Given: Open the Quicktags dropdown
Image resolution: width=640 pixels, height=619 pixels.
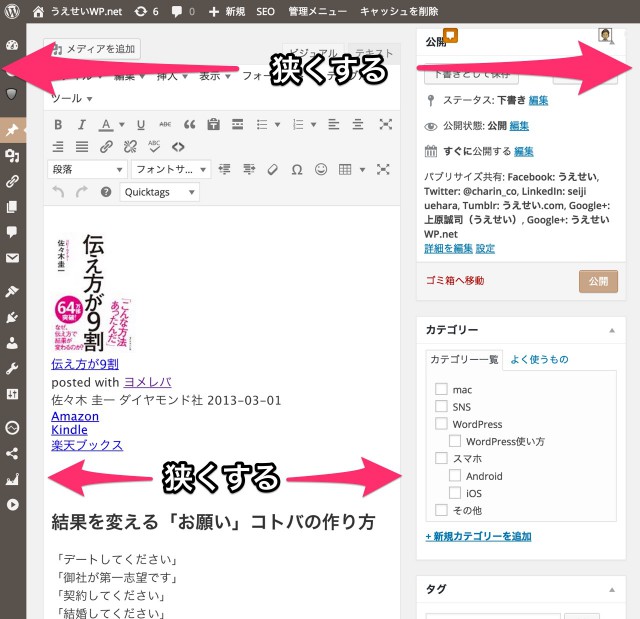Looking at the screenshot, I should [160, 192].
